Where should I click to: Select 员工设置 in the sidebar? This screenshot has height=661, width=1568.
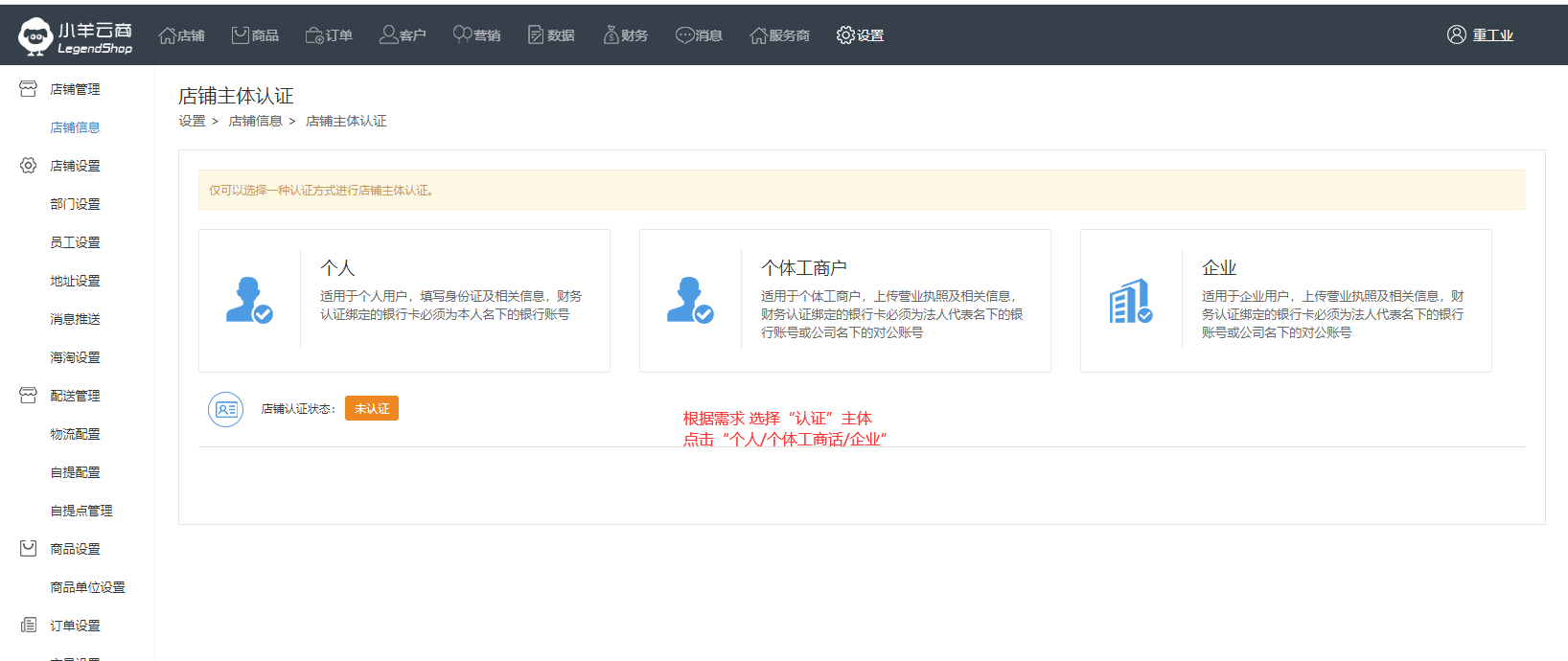(x=75, y=242)
